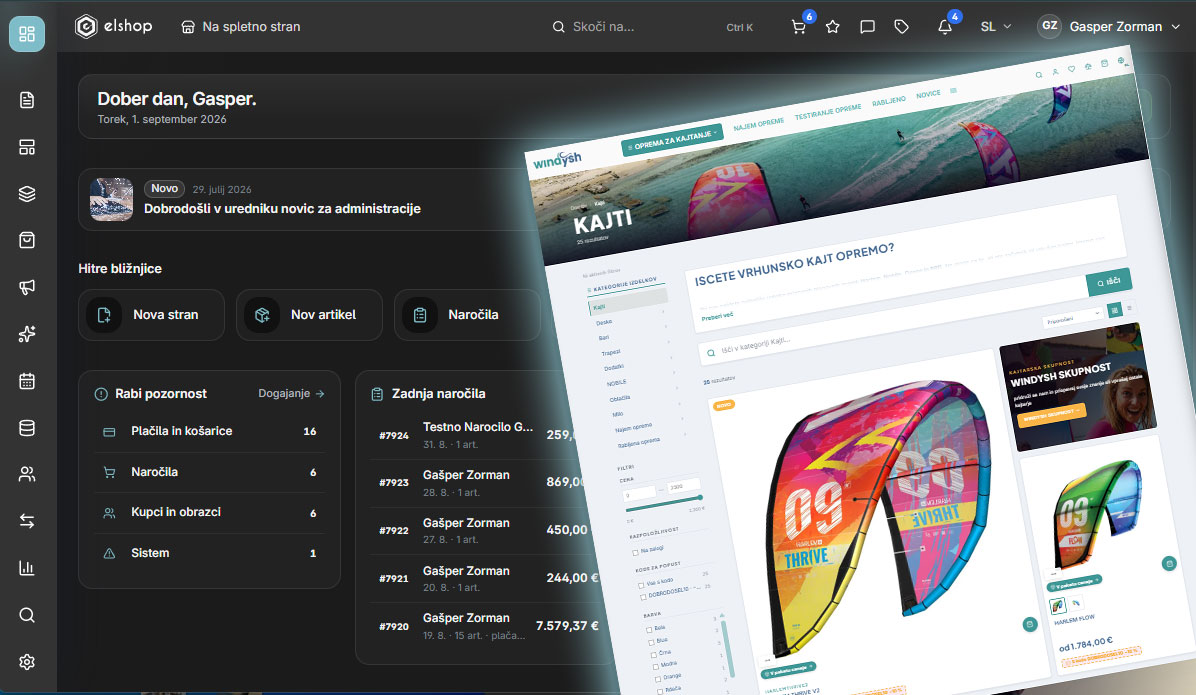This screenshot has width=1196, height=695.
Task: Click the Nov artikel shortcut
Action: click(309, 314)
